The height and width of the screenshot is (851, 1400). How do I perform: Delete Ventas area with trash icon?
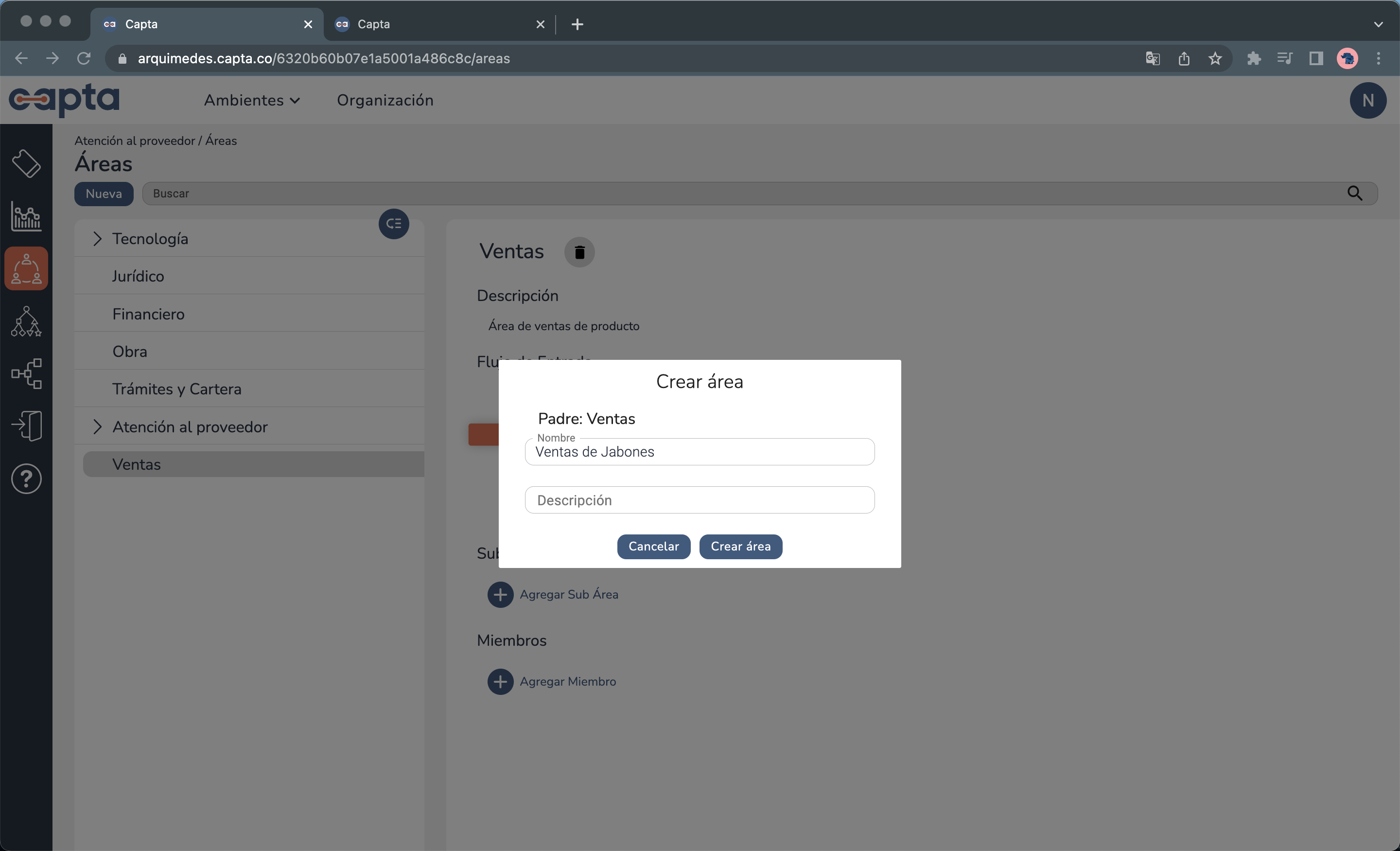[579, 252]
